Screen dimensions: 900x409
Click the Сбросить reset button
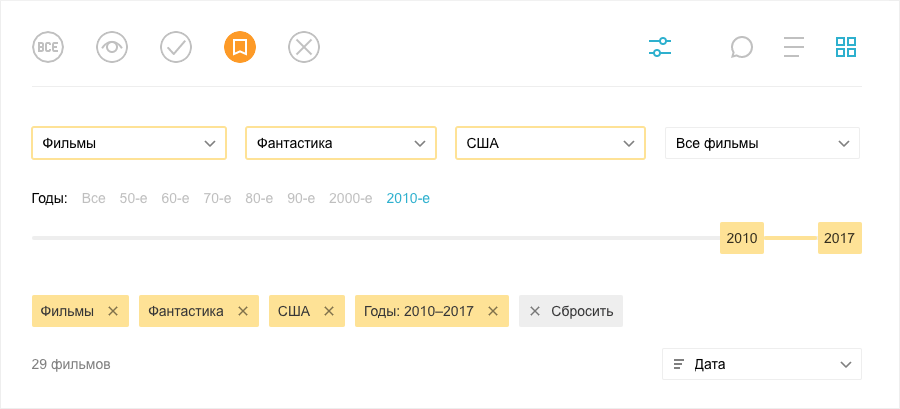click(571, 311)
